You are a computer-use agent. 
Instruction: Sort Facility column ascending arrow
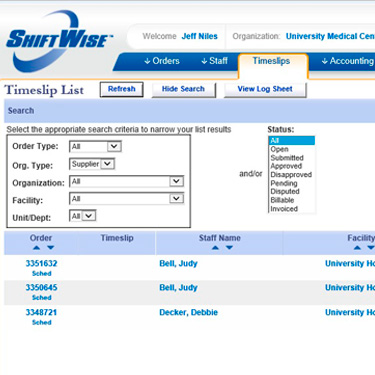tap(357, 248)
